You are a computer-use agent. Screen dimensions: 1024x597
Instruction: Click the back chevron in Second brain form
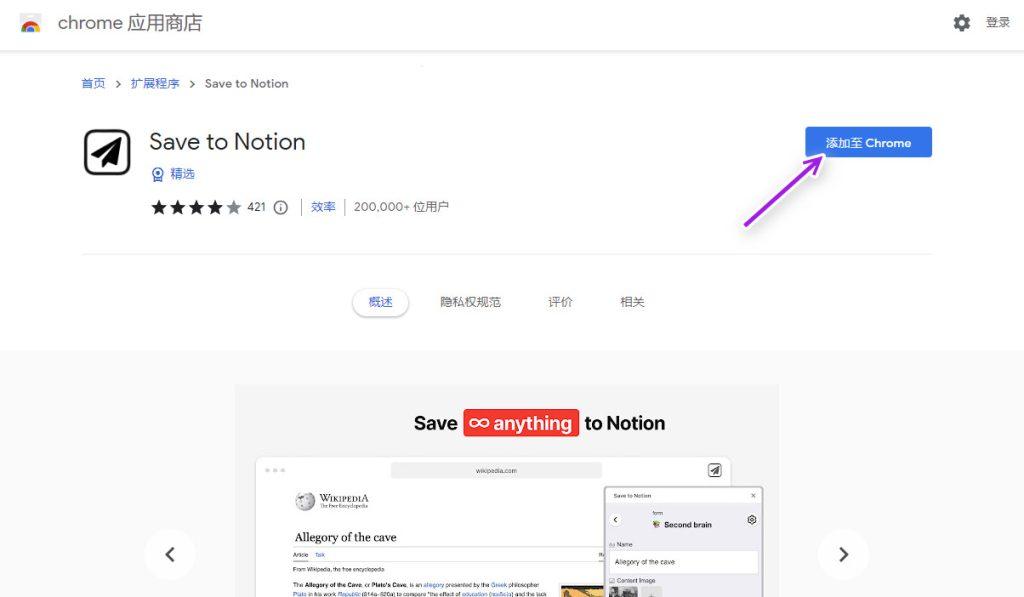[616, 520]
